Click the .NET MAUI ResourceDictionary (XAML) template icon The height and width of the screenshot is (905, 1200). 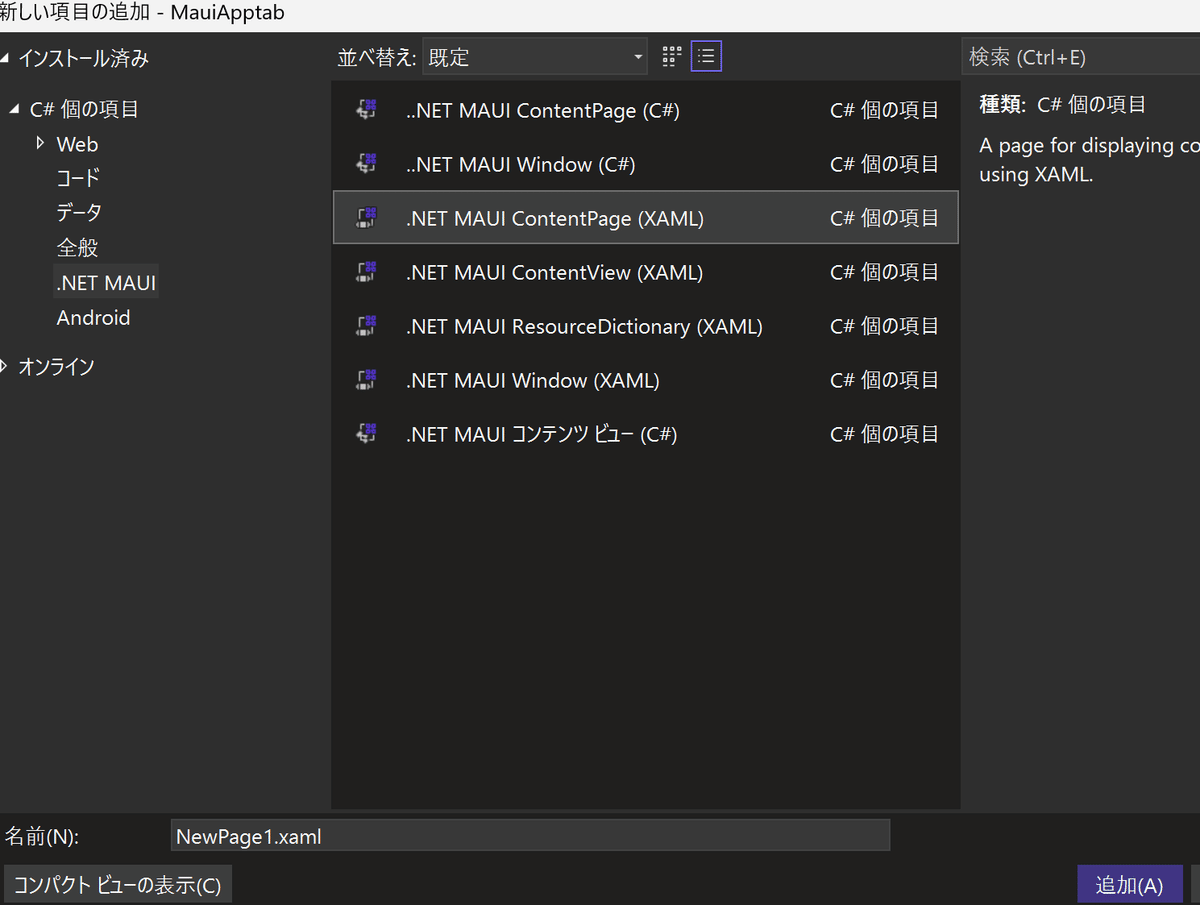tap(367, 326)
